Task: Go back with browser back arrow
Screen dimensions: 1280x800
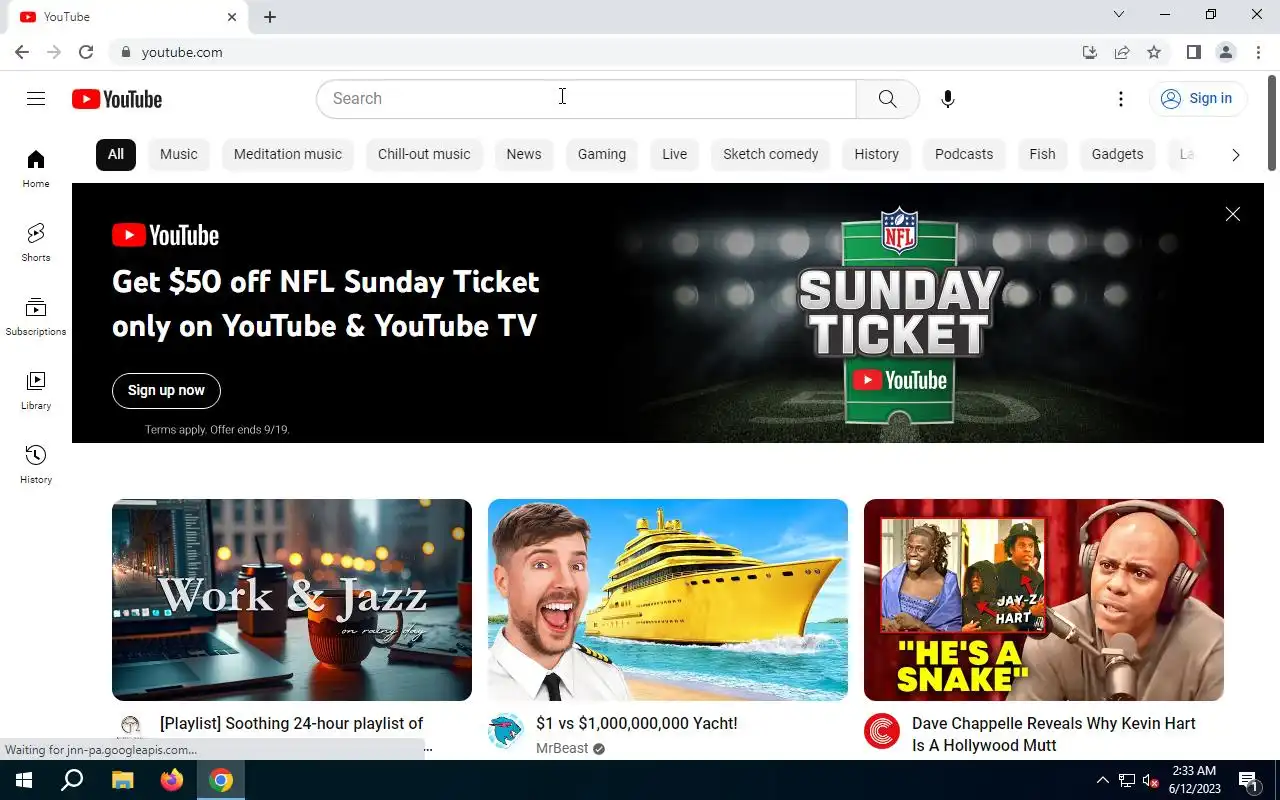Action: [22, 52]
